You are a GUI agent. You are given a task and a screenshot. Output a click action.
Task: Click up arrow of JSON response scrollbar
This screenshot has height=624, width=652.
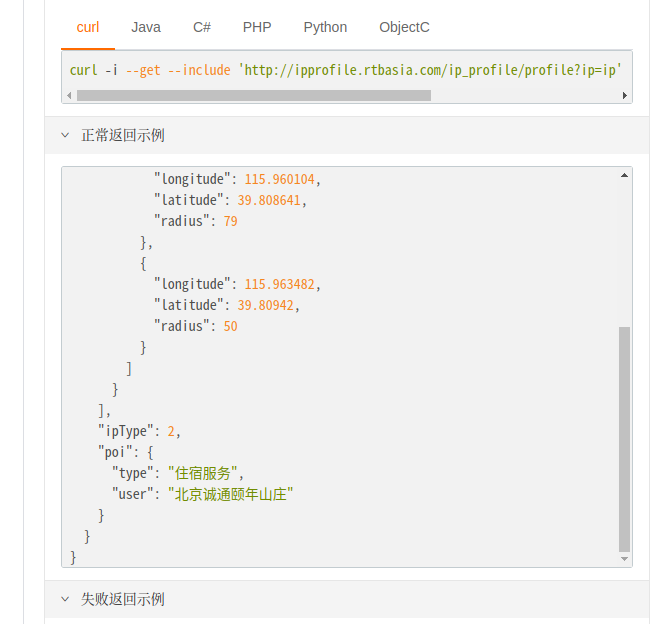[625, 175]
